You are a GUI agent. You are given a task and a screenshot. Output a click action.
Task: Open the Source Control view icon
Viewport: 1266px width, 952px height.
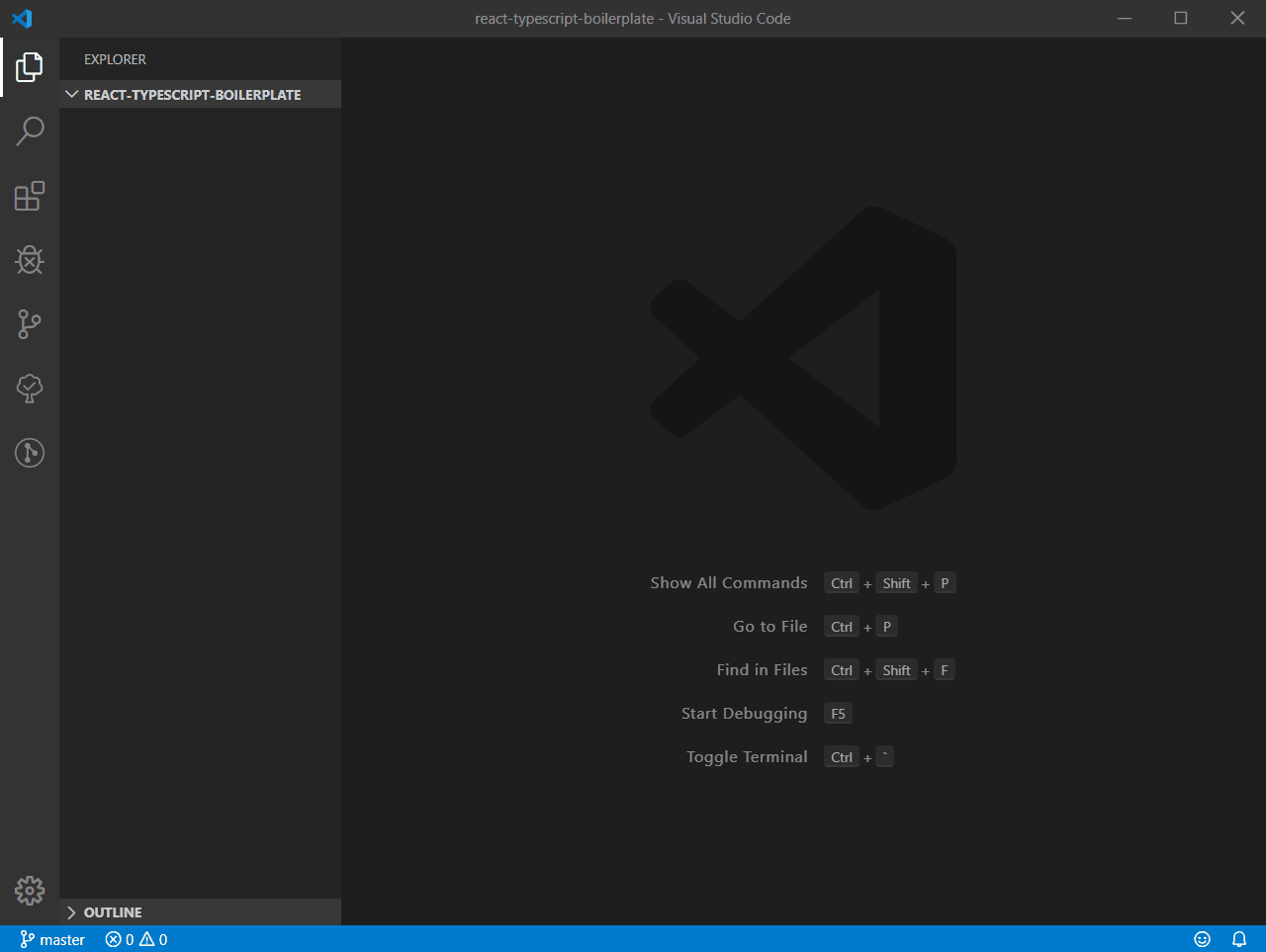(x=30, y=324)
